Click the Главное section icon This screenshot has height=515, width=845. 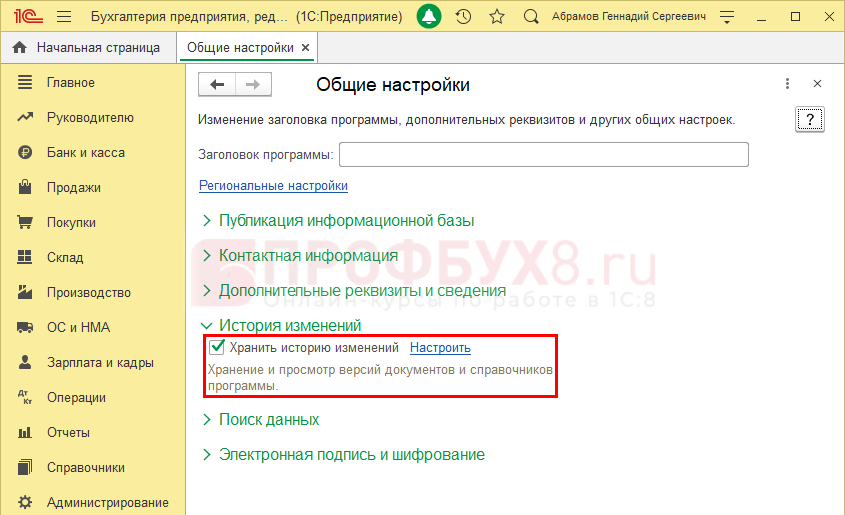(25, 82)
